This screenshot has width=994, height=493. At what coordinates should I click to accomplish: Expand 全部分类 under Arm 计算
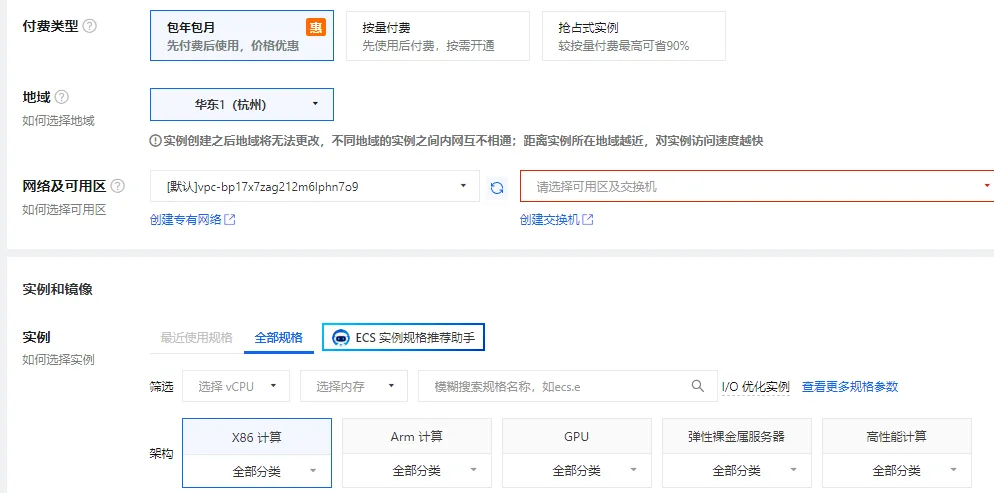tap(416, 471)
